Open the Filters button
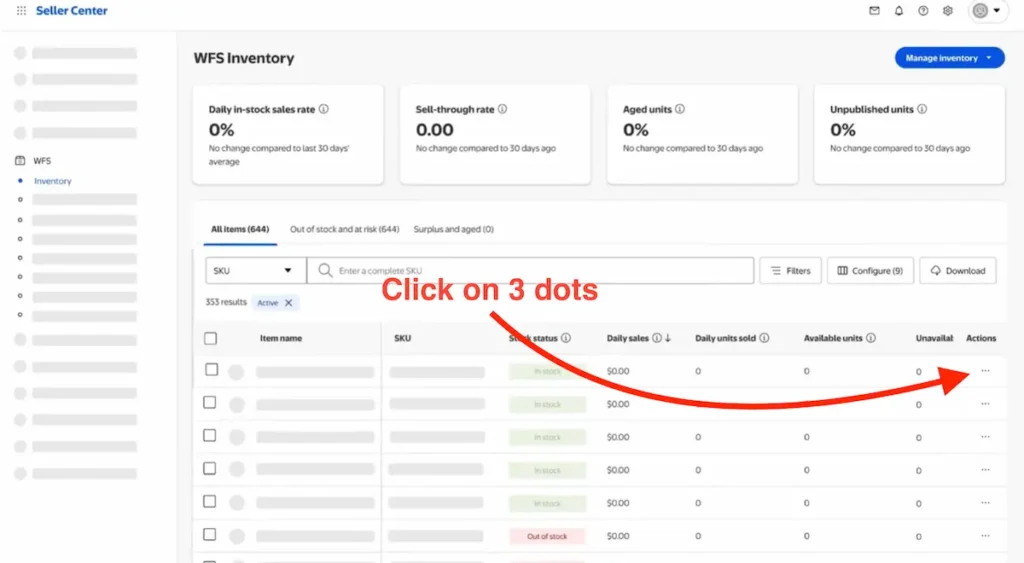 pos(790,270)
